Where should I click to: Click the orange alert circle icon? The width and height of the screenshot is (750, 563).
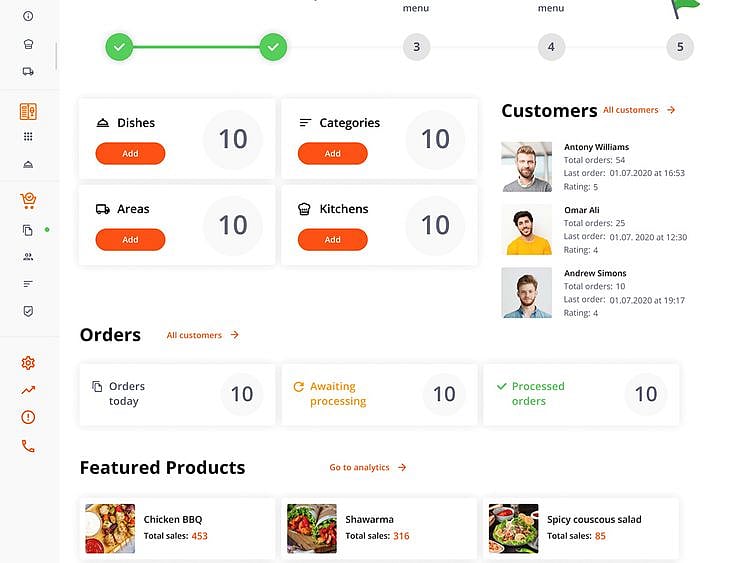click(28, 417)
